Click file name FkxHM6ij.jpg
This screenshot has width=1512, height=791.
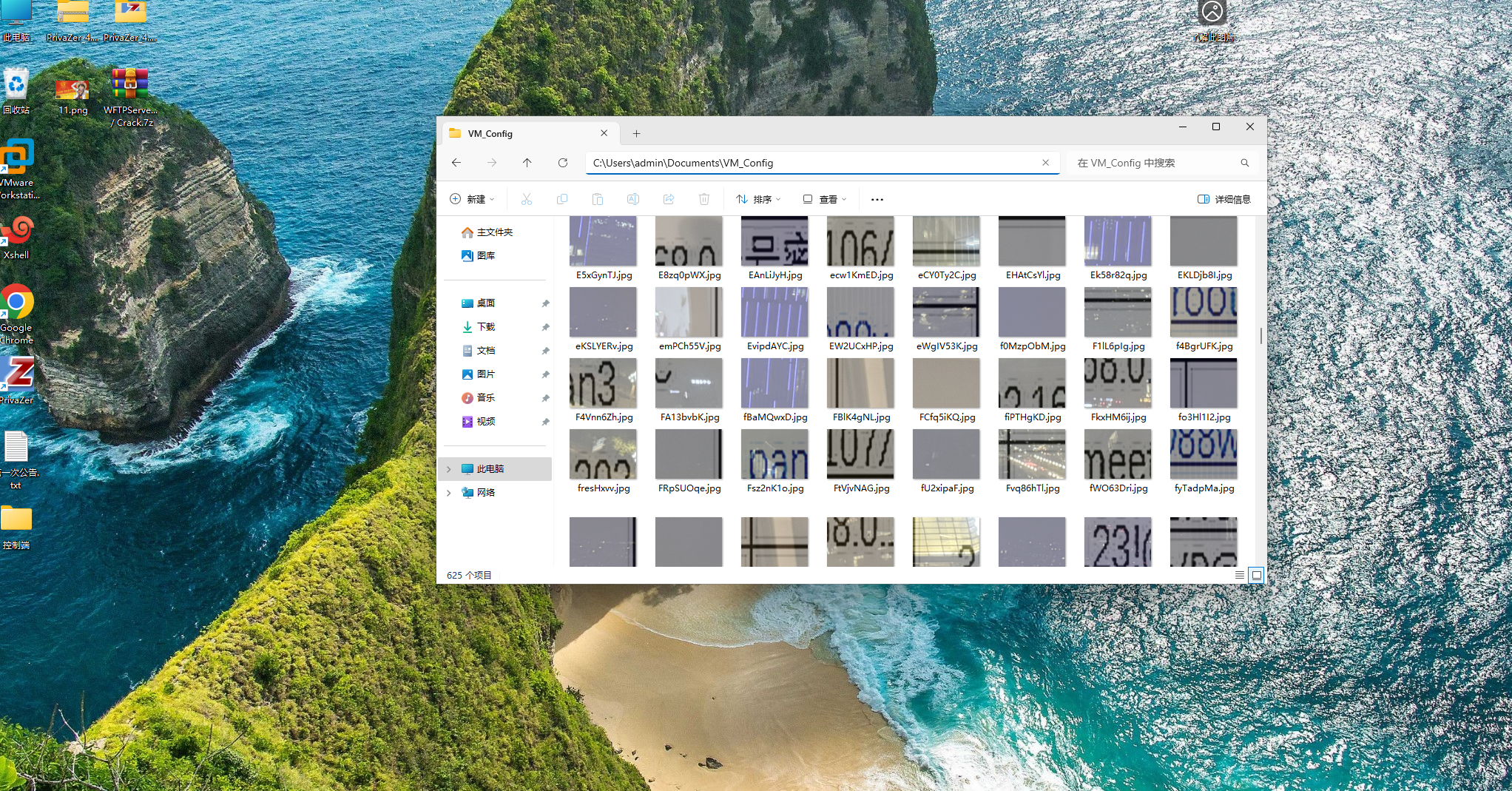1118,417
